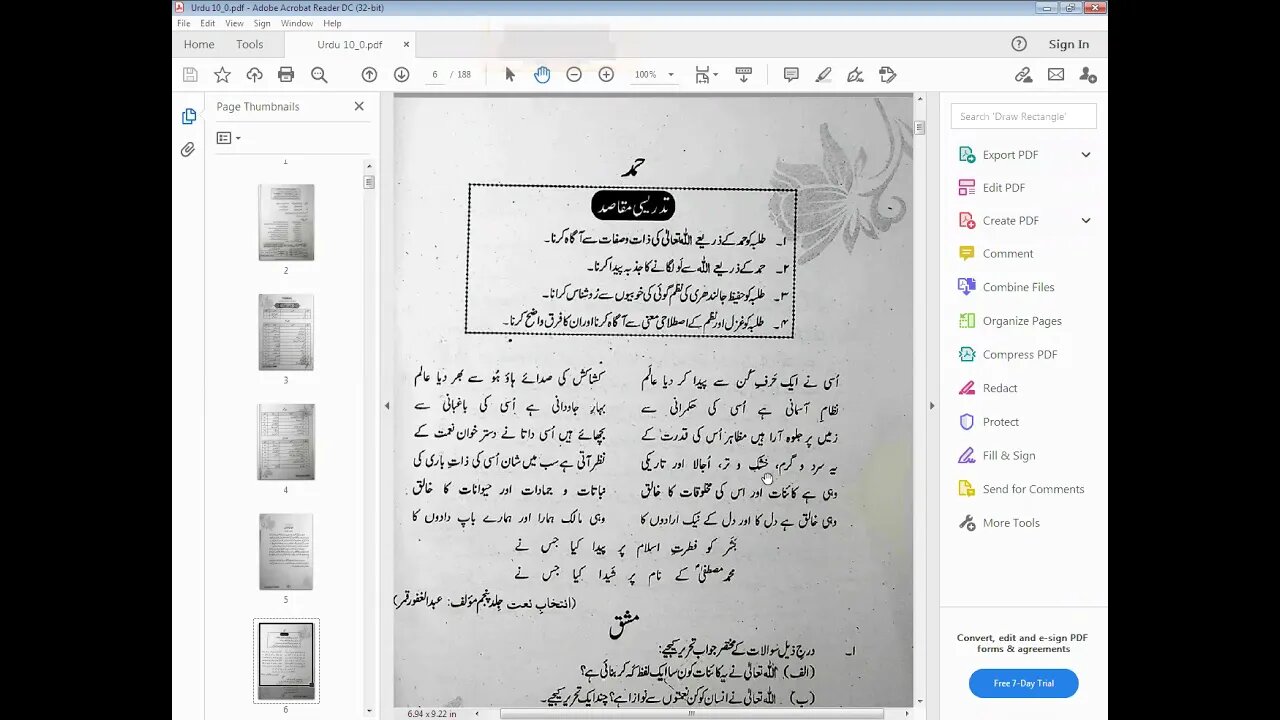Expand the Create PDF tool chevron

(x=1086, y=221)
